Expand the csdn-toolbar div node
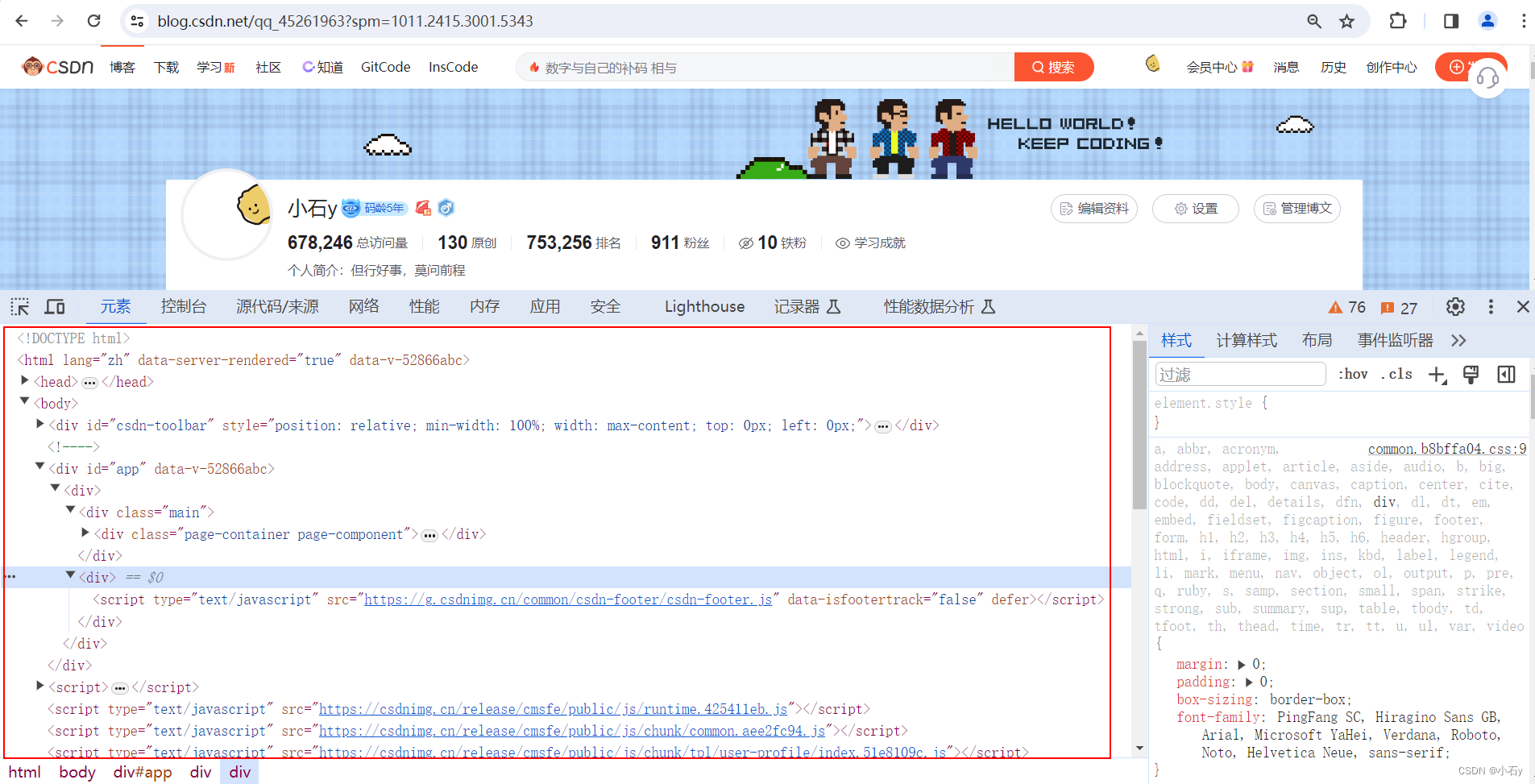 click(40, 424)
